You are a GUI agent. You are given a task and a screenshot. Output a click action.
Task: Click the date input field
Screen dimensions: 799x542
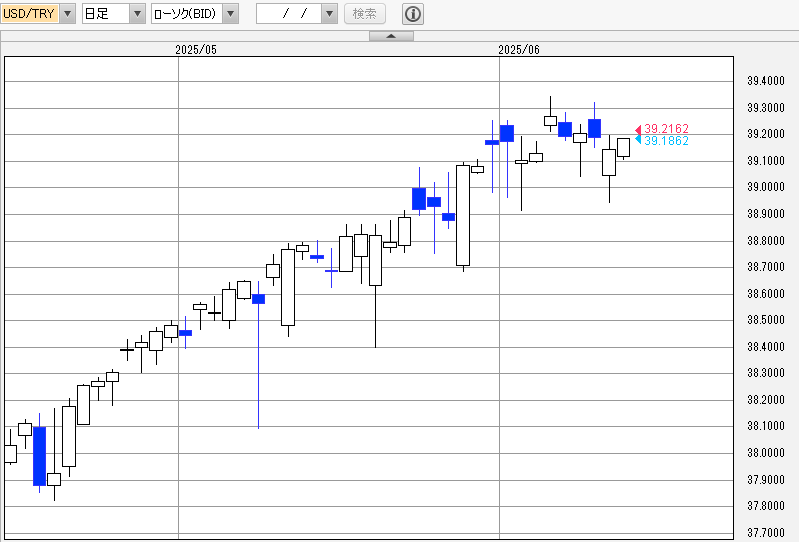(289, 14)
